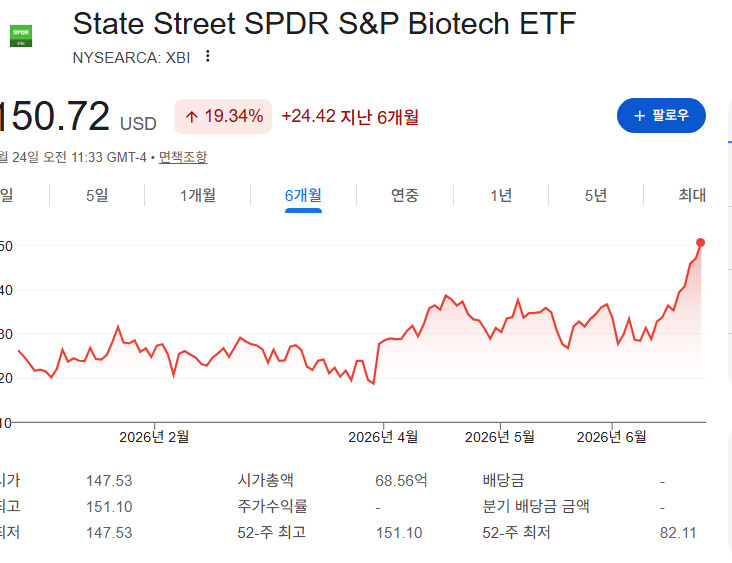This screenshot has width=732, height=563.
Task: Select the 6개월 range tab
Action: [x=303, y=195]
